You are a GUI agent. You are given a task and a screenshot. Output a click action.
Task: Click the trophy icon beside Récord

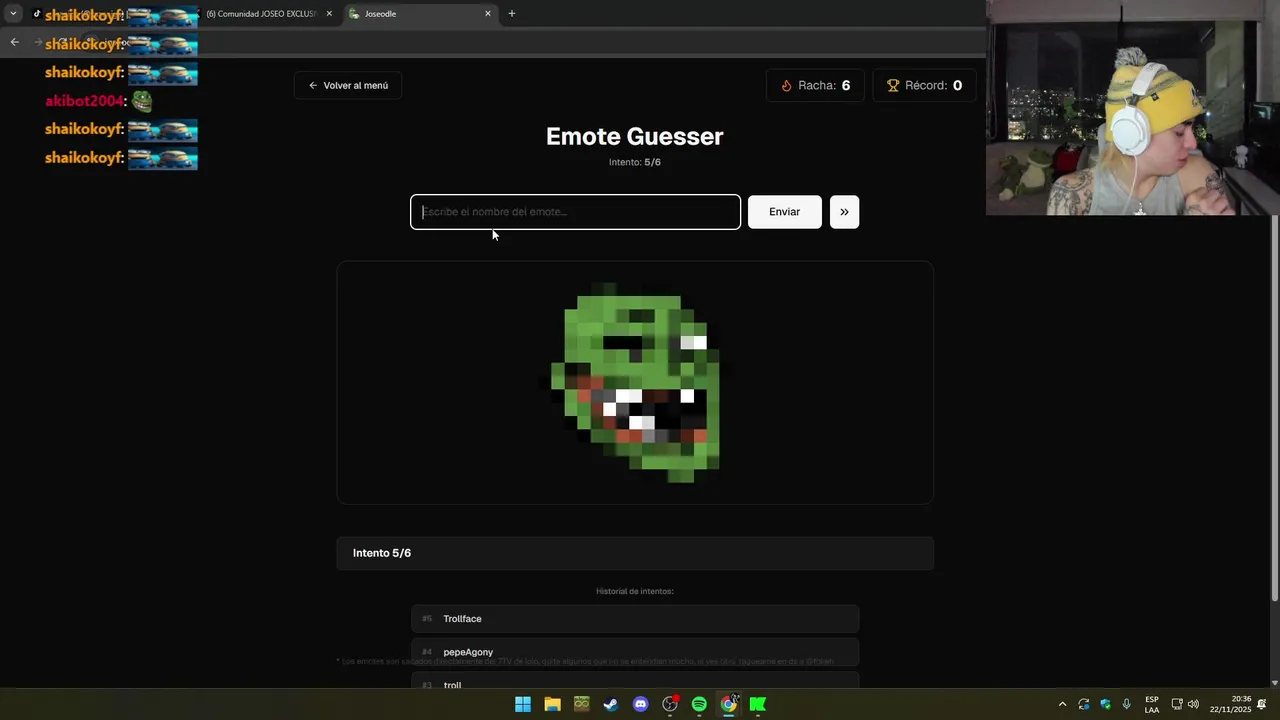pyautogui.click(x=893, y=85)
